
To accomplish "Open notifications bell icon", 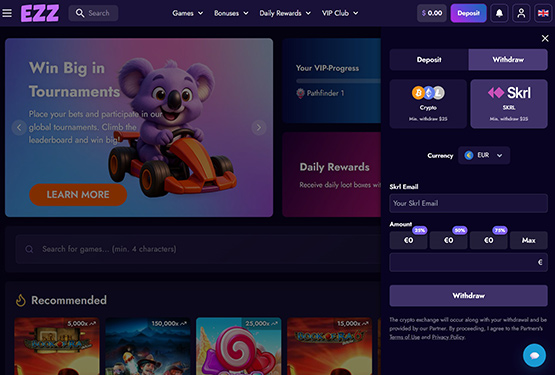I will (x=499, y=13).
